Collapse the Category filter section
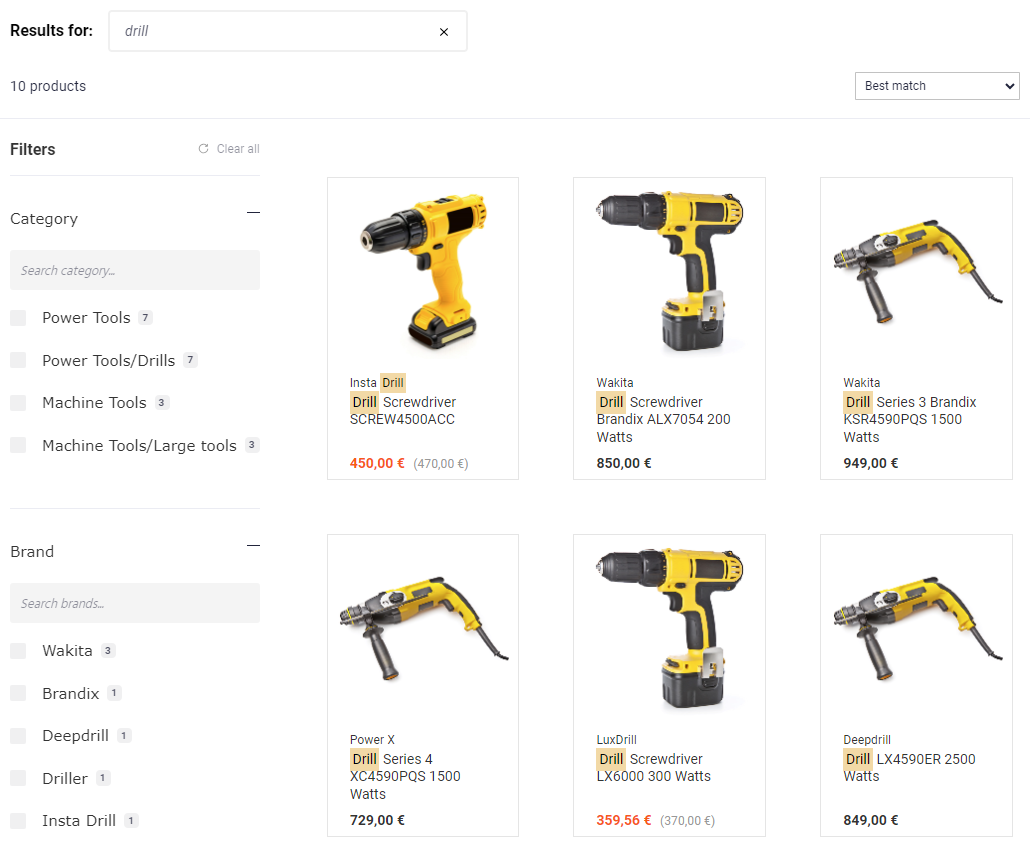This screenshot has width=1030, height=847. 253,212
